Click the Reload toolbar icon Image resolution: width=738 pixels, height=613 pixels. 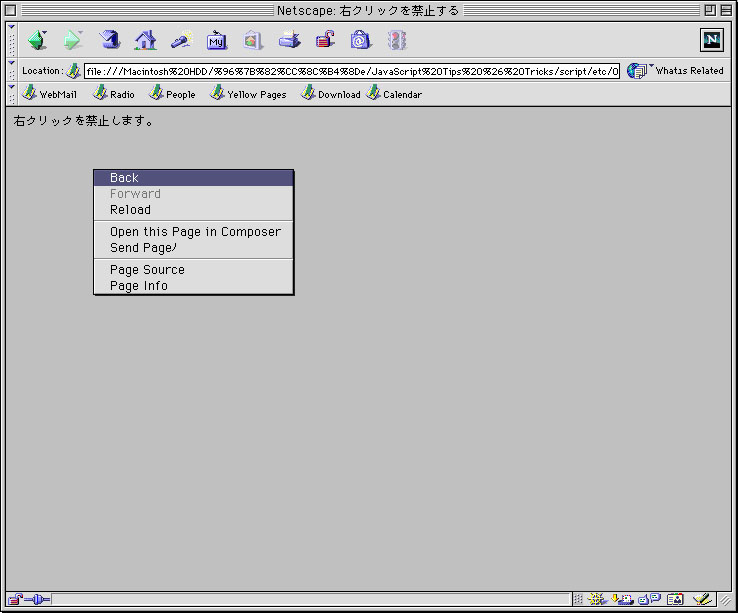click(109, 40)
